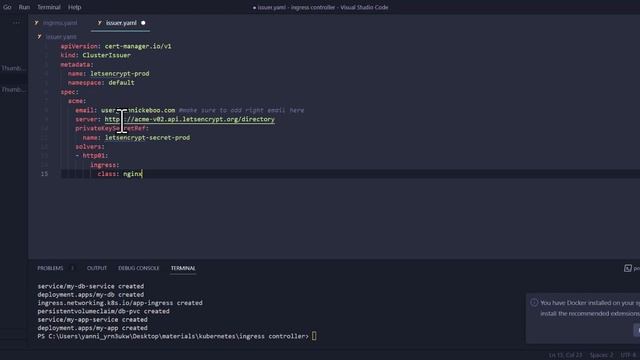This screenshot has height=360, width=640.
Task: Click the '- http01:' line
Action: click(x=92, y=156)
